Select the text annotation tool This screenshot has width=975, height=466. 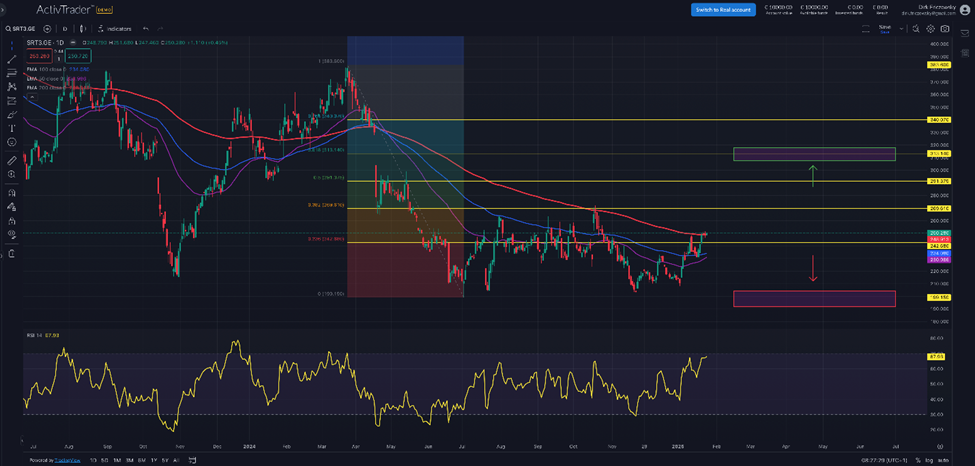[12, 128]
